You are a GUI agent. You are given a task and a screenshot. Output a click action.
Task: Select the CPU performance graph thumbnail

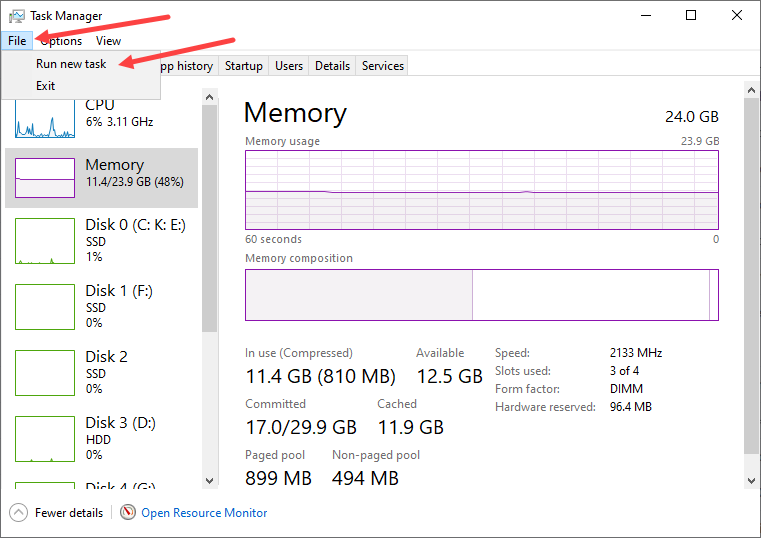pyautogui.click(x=45, y=119)
